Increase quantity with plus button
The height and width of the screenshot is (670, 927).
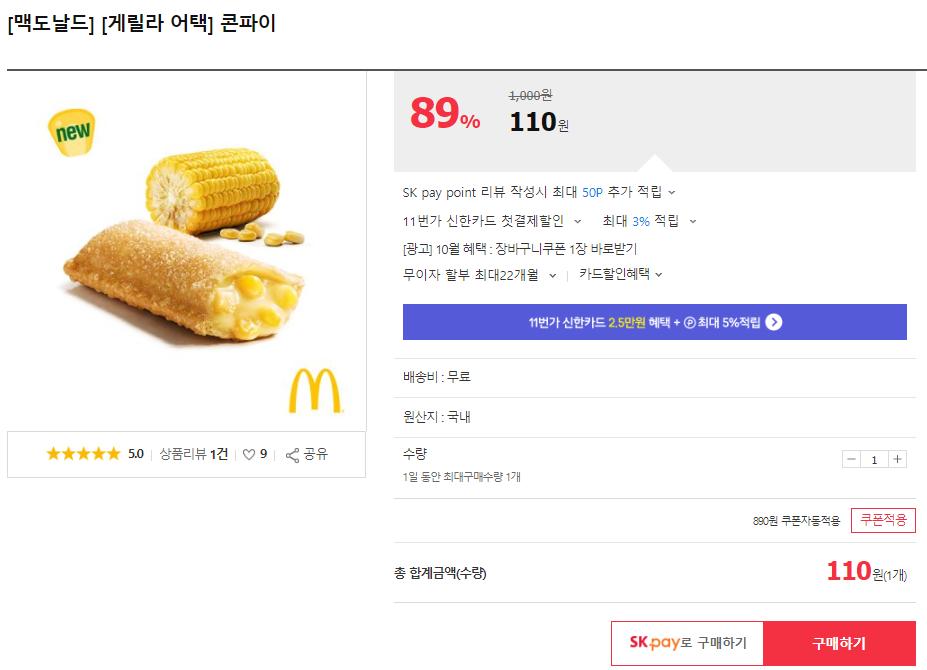897,459
